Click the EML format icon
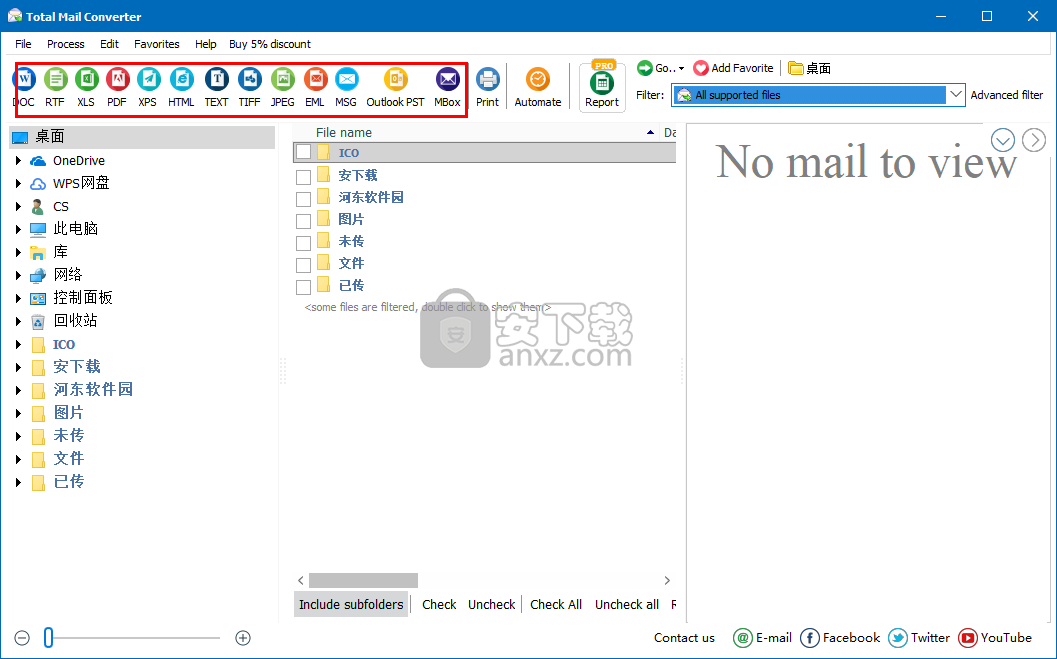The width and height of the screenshot is (1057, 659). 315,87
